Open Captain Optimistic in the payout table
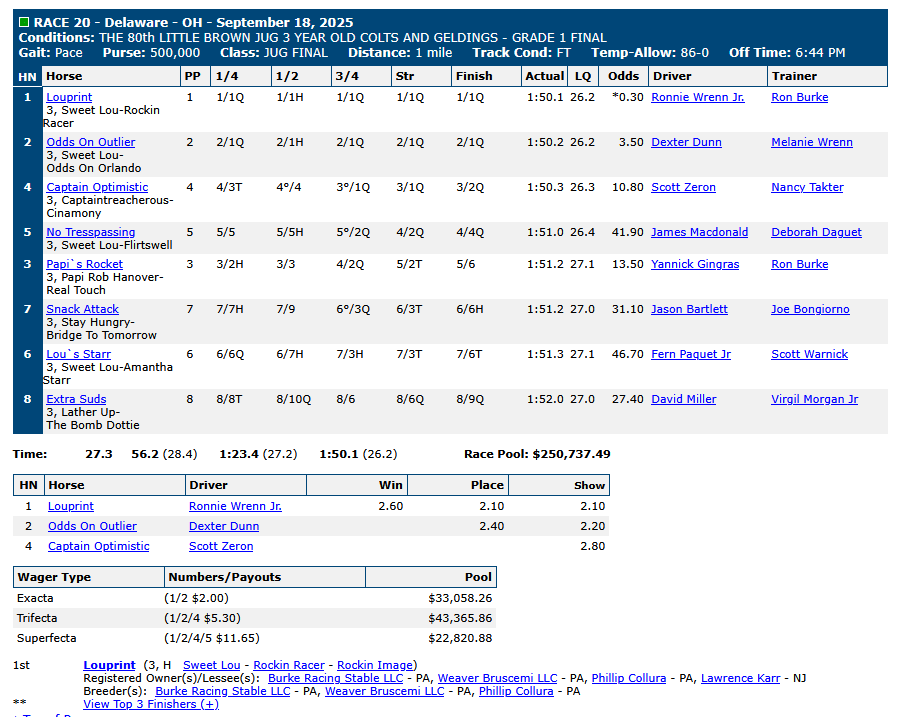This screenshot has height=717, width=919. [x=98, y=546]
